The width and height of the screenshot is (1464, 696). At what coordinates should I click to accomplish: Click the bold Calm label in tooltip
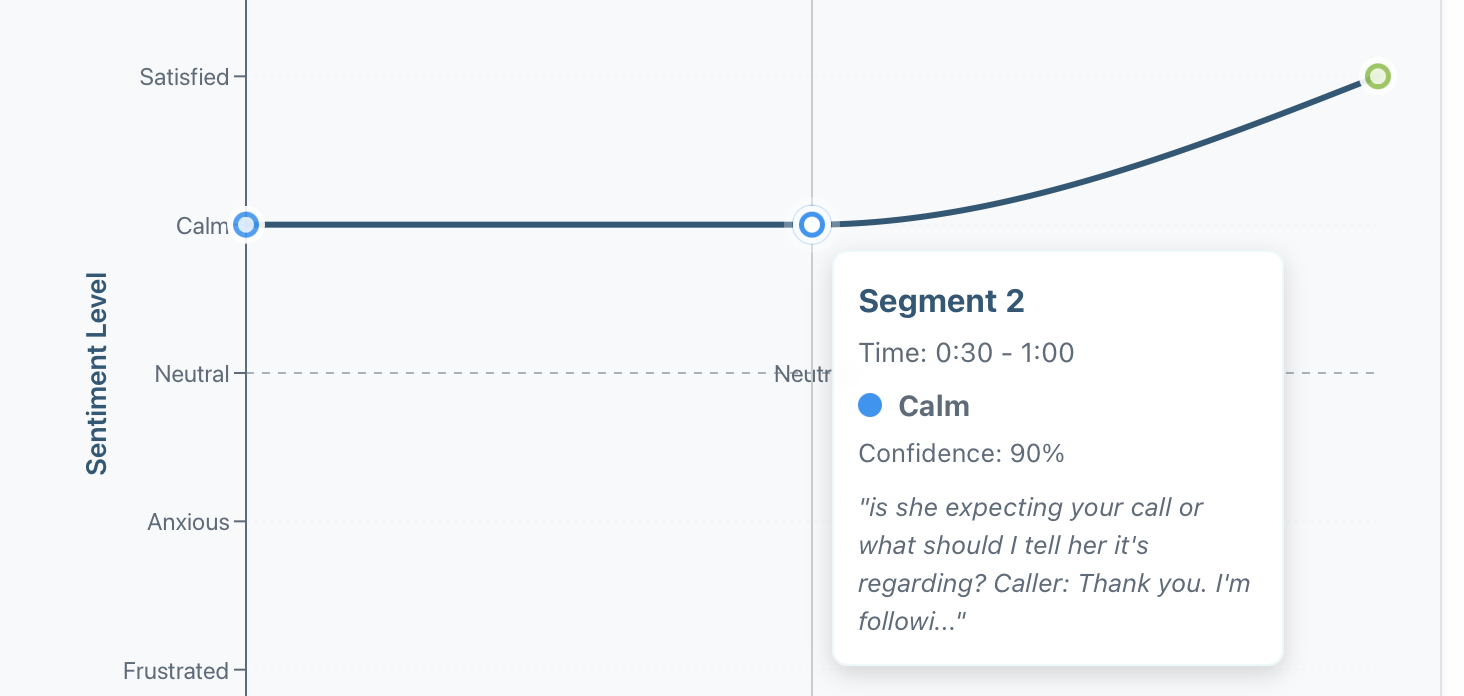(x=933, y=405)
